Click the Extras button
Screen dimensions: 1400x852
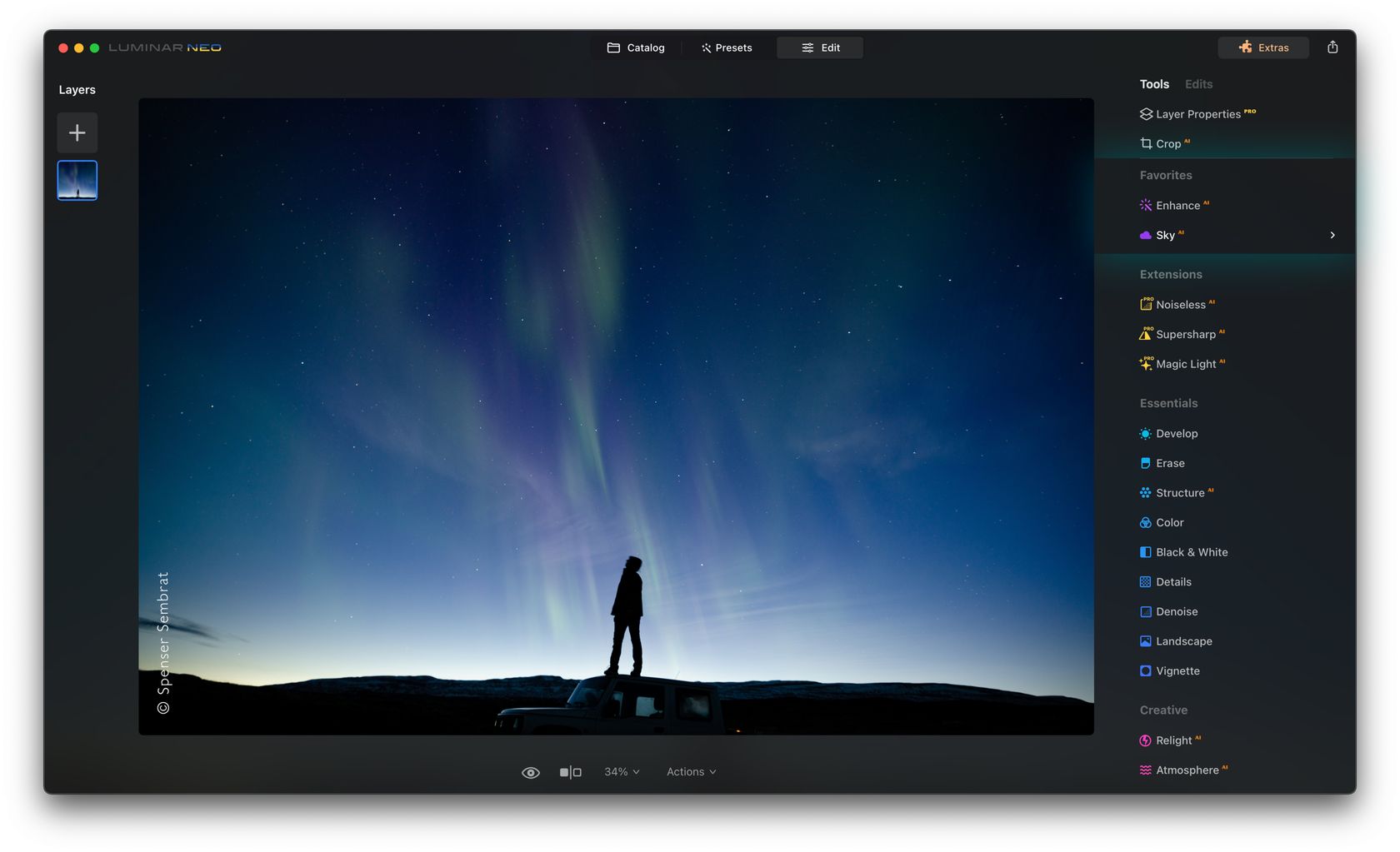(x=1263, y=48)
